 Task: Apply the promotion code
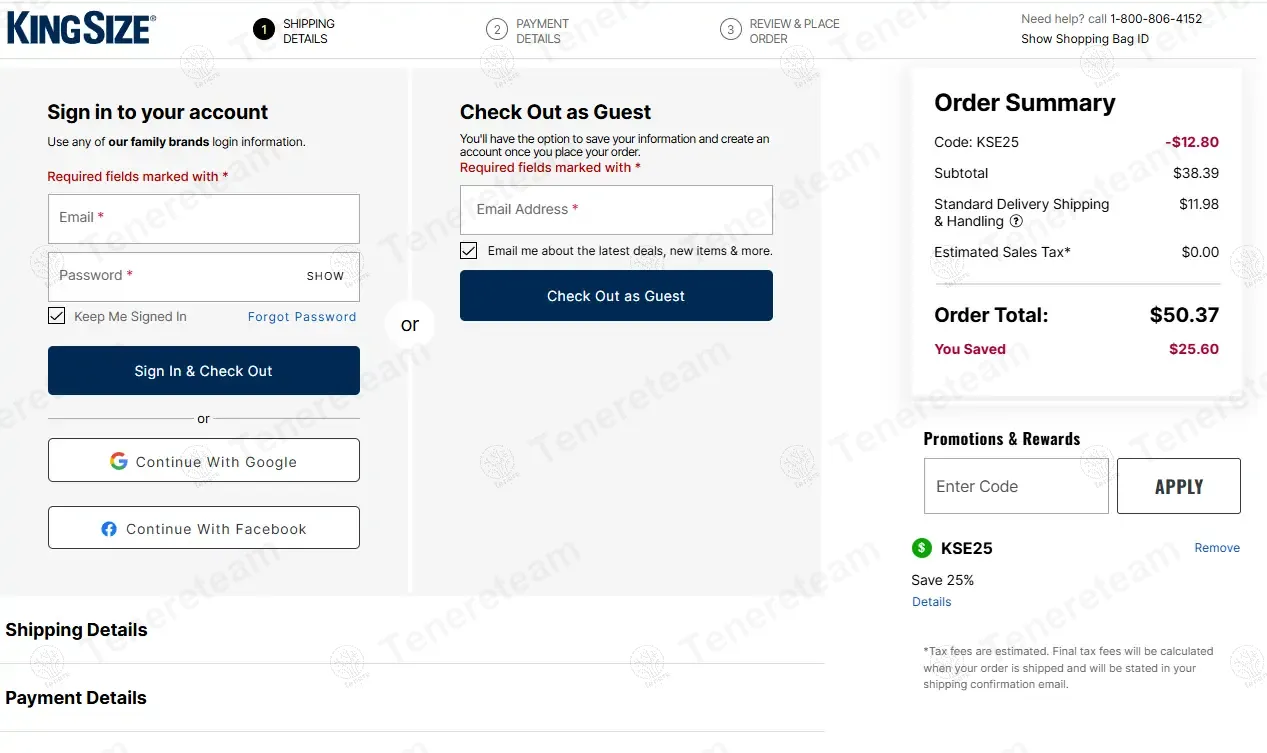[1178, 486]
